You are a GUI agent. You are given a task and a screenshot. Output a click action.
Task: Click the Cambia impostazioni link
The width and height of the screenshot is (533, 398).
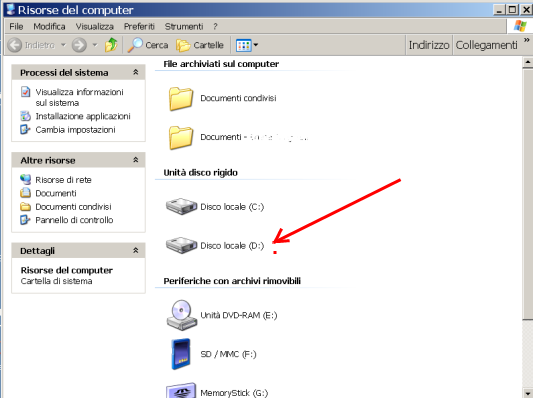pos(75,130)
